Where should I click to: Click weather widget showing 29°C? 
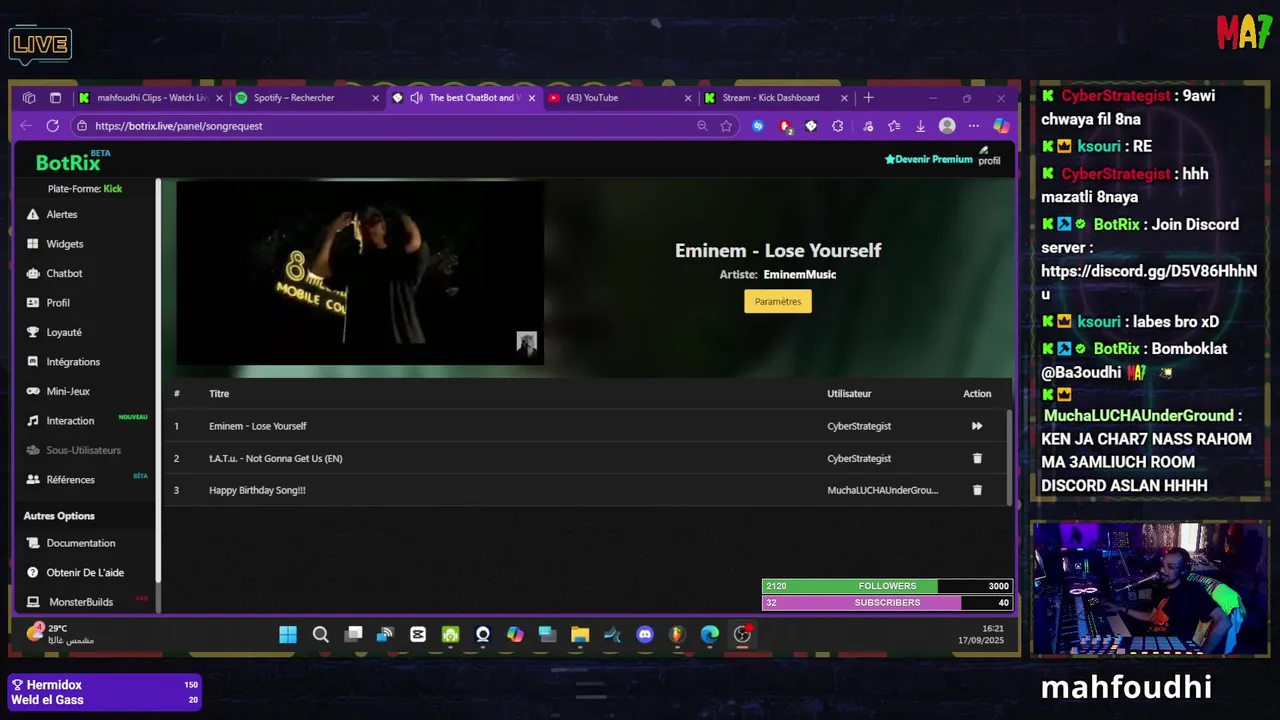point(60,634)
